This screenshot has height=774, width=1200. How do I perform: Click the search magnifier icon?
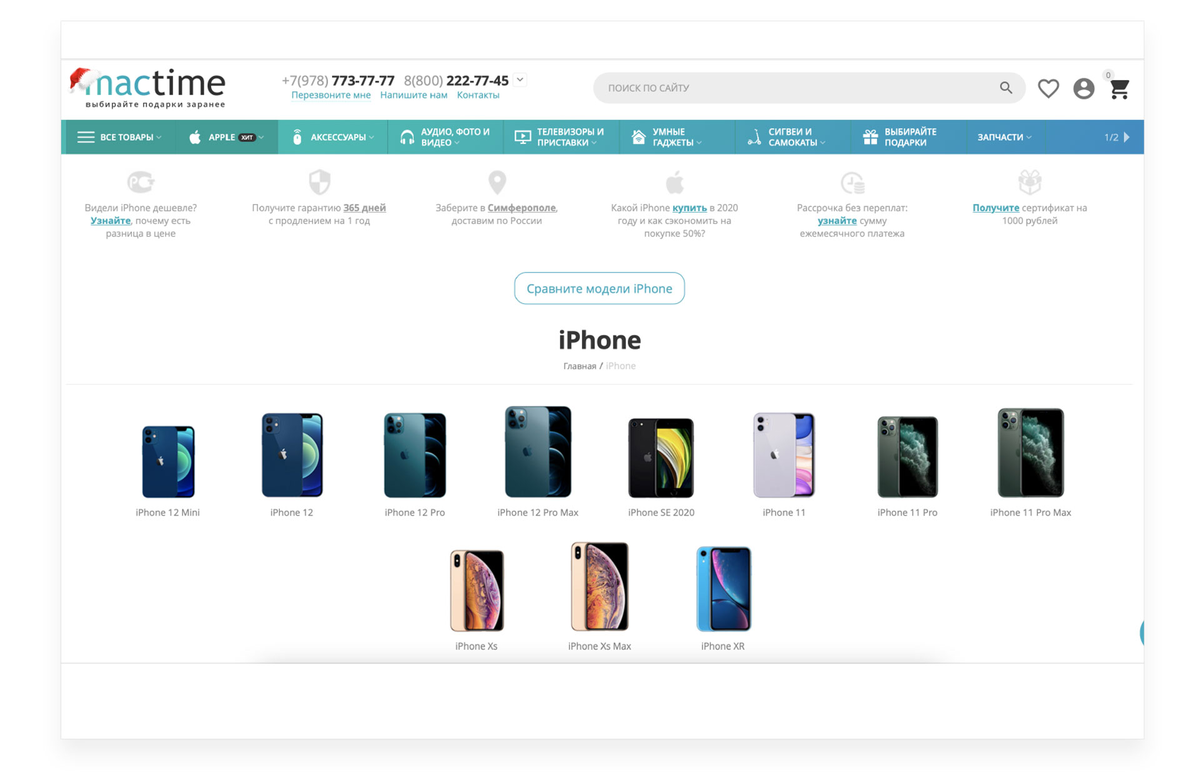pyautogui.click(x=1006, y=88)
